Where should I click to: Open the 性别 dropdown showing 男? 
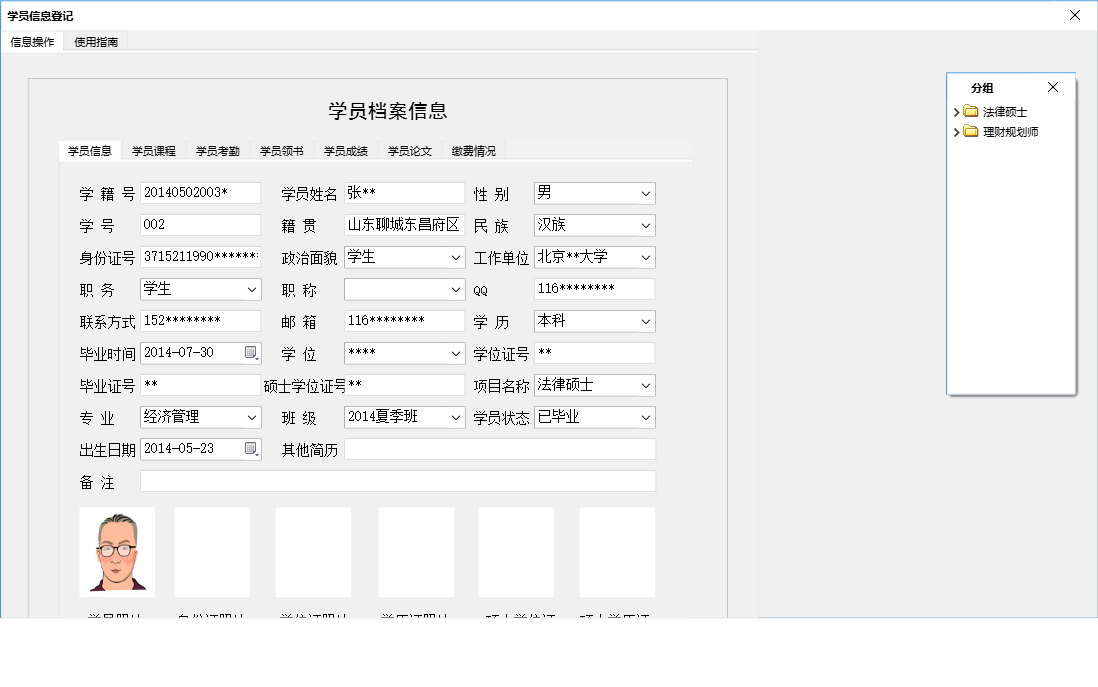pos(644,192)
